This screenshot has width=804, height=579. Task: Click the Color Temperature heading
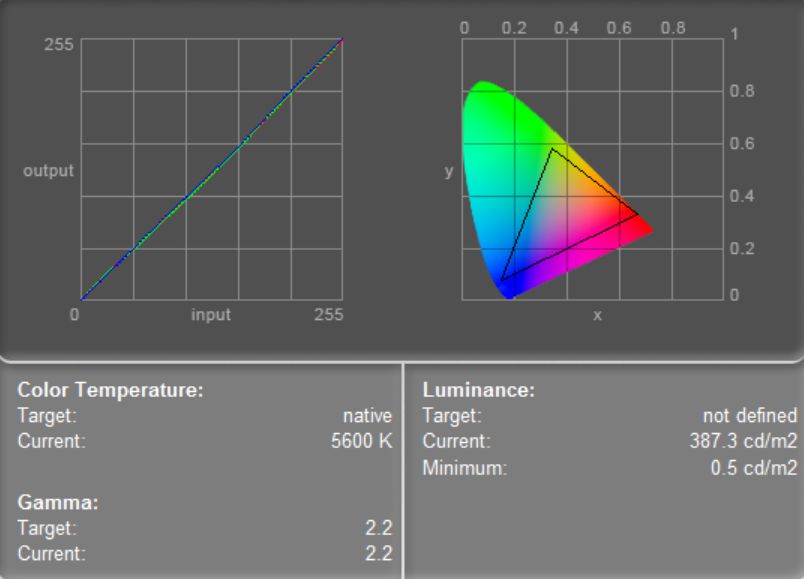110,390
